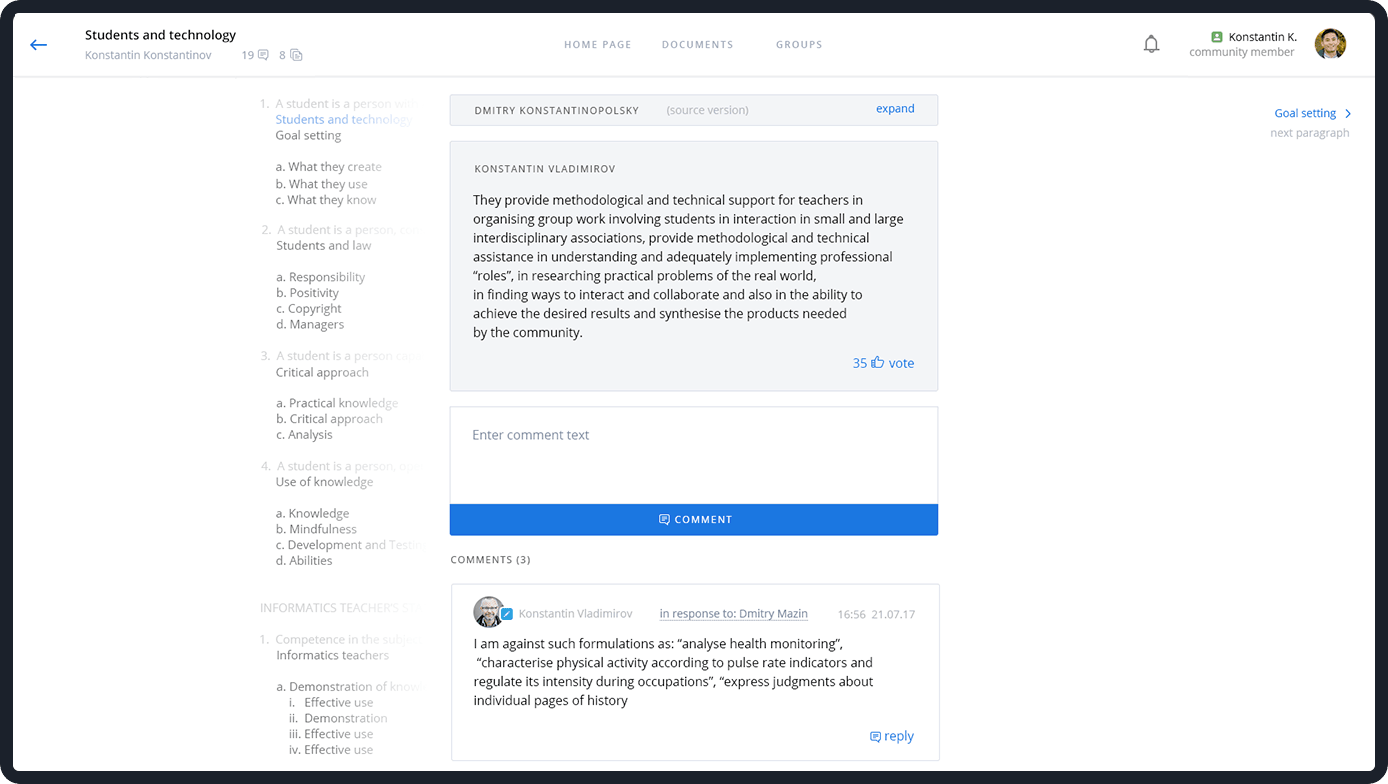Click the 'KONSTANTIN VLADIMIROV' version author label
This screenshot has height=784, width=1388.
[545, 170]
